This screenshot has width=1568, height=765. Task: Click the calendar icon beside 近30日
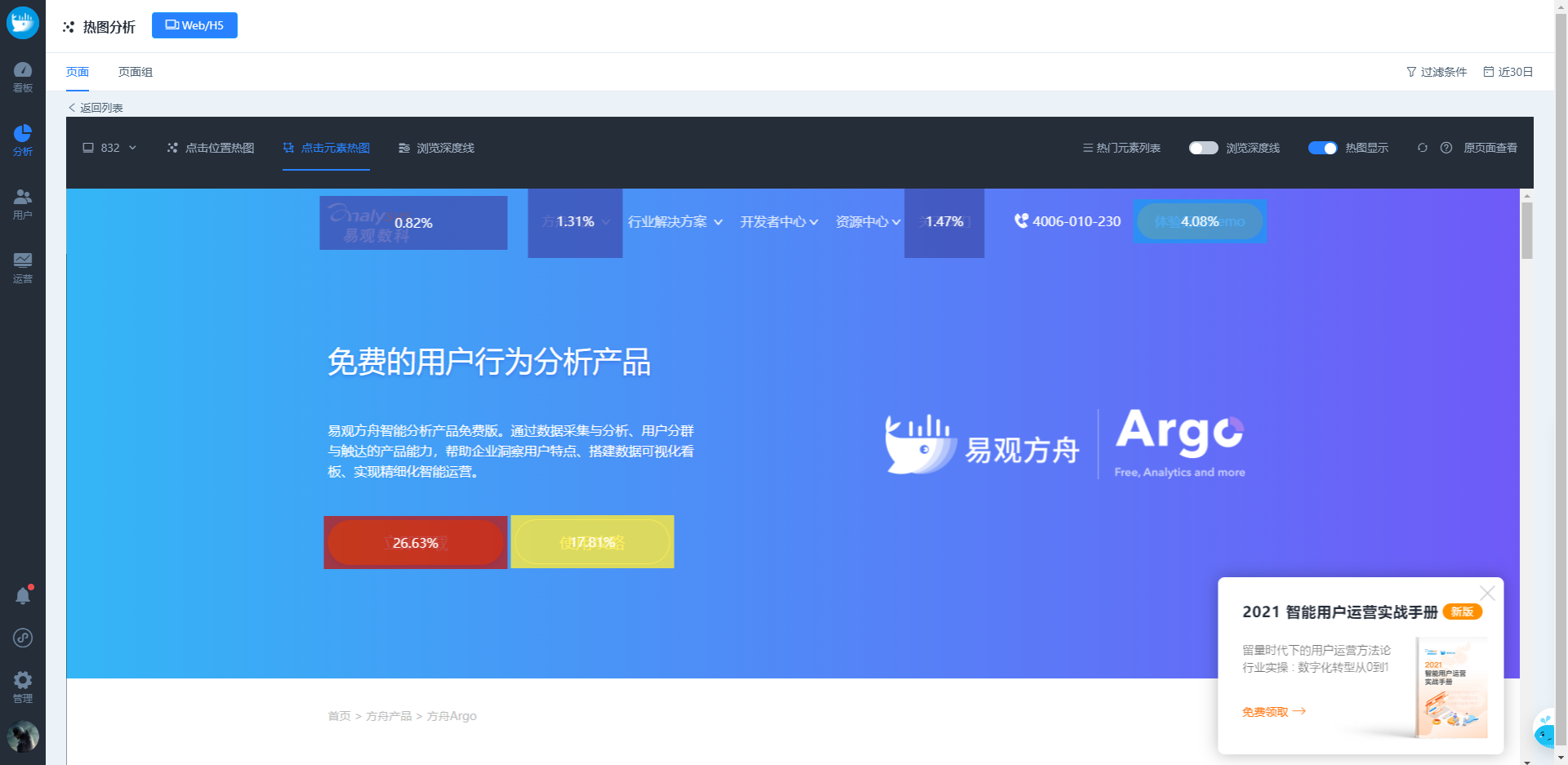click(1489, 72)
